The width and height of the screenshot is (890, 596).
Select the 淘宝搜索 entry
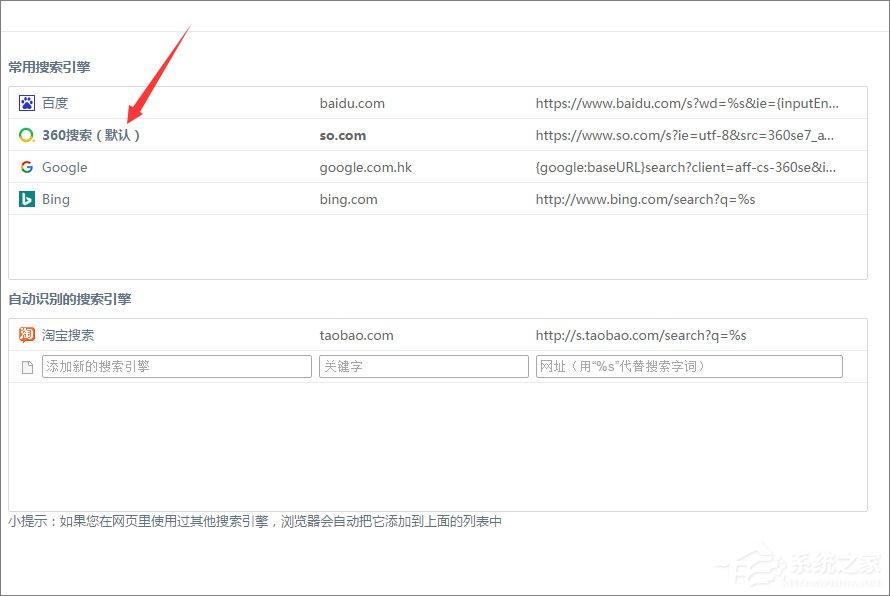68,335
